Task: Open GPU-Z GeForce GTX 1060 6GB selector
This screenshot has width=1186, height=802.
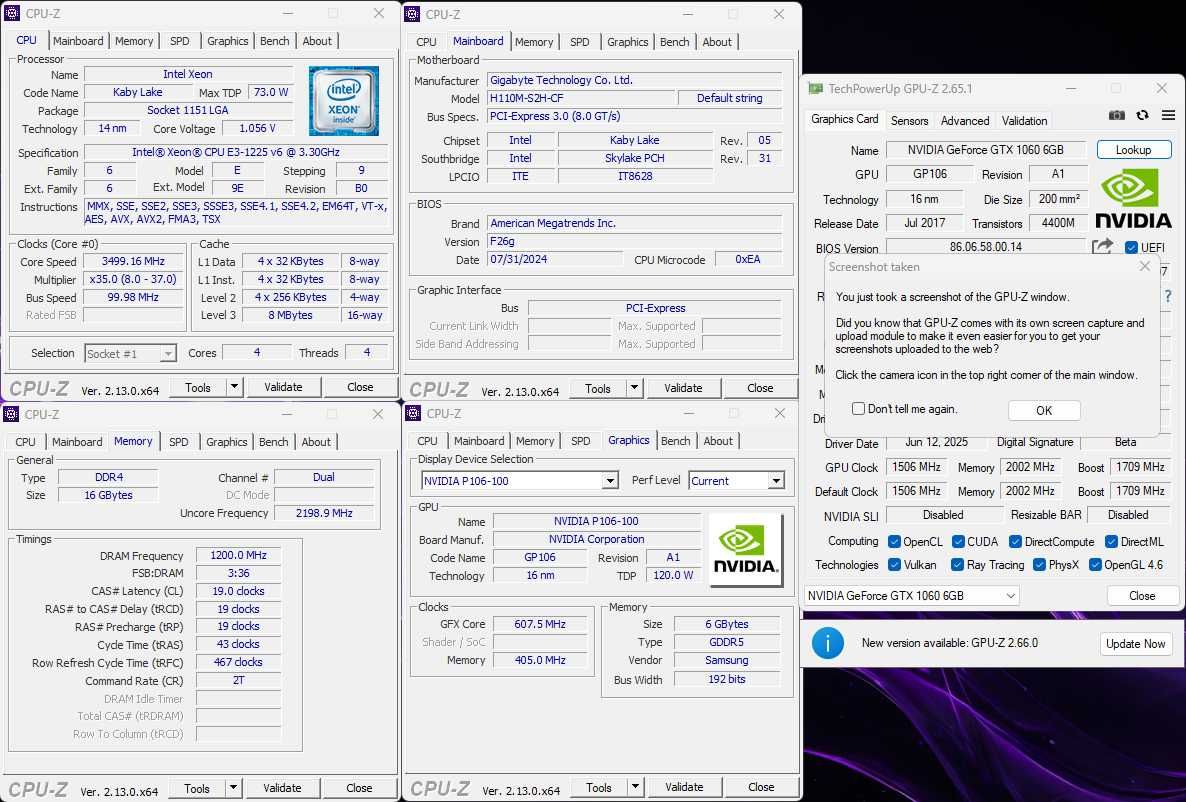Action: coord(911,595)
